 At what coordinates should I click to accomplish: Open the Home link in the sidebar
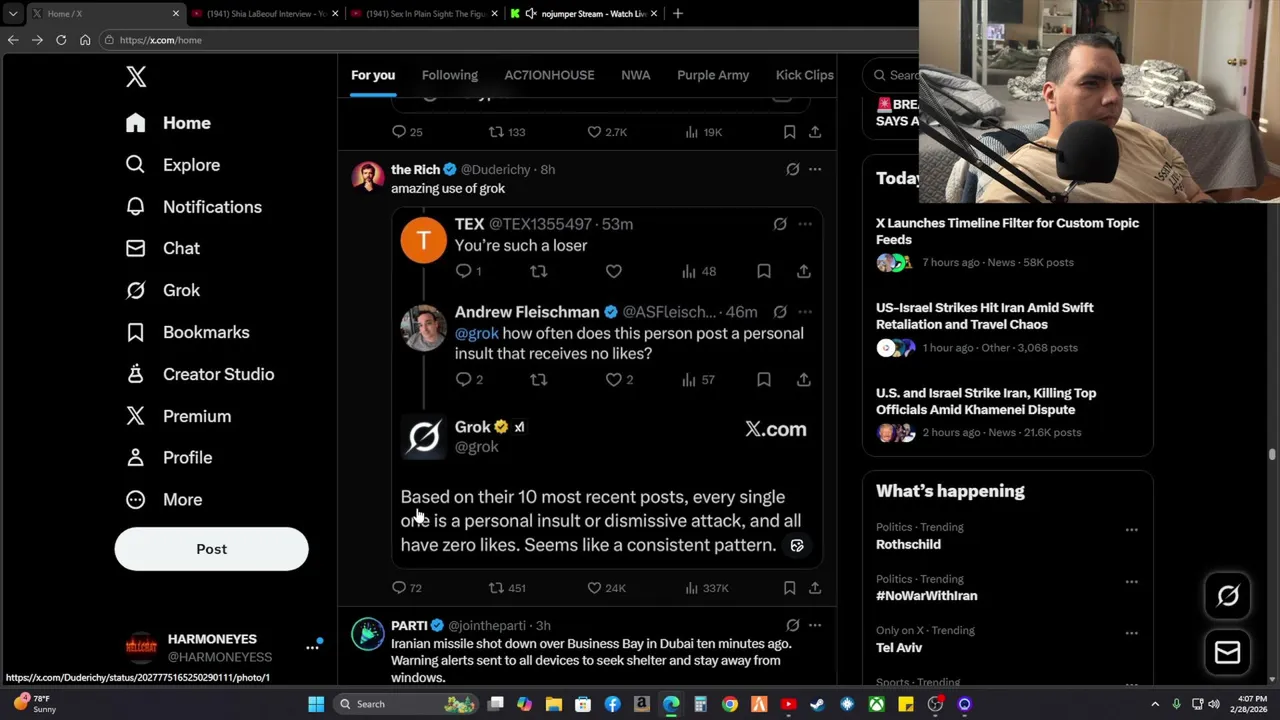[169, 123]
